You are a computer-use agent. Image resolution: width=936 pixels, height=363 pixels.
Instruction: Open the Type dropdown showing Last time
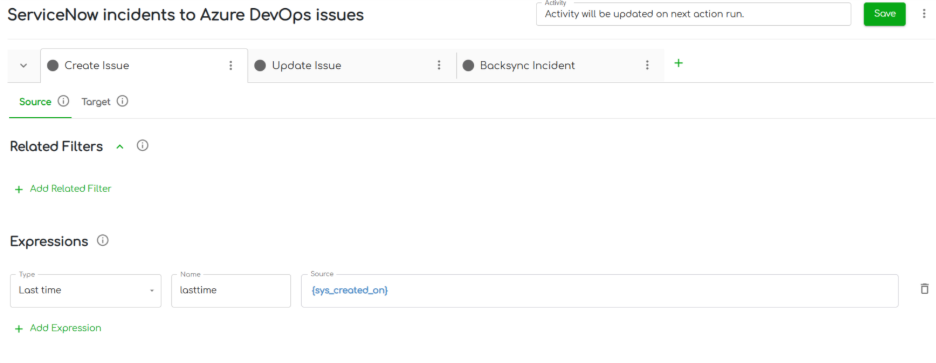pos(86,291)
